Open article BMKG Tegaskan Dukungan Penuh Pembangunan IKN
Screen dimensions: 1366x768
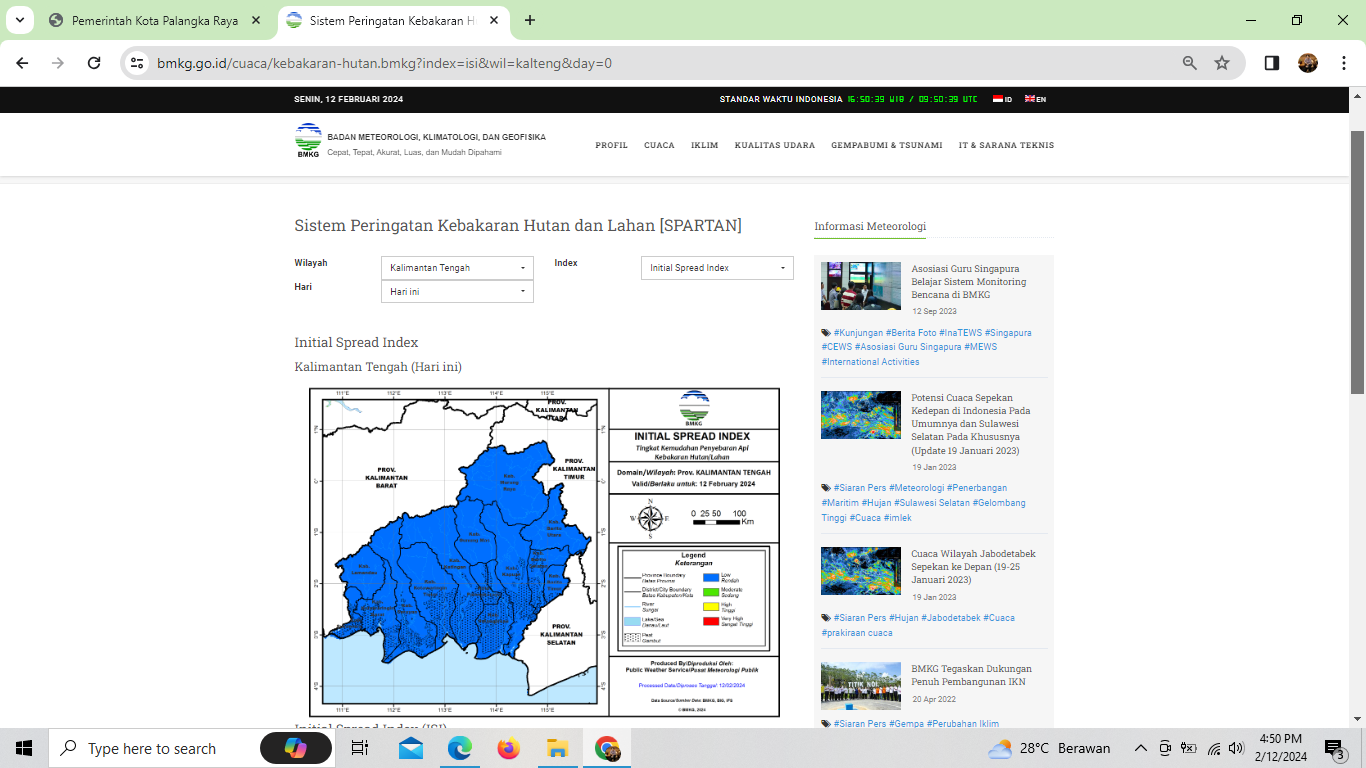point(971,675)
